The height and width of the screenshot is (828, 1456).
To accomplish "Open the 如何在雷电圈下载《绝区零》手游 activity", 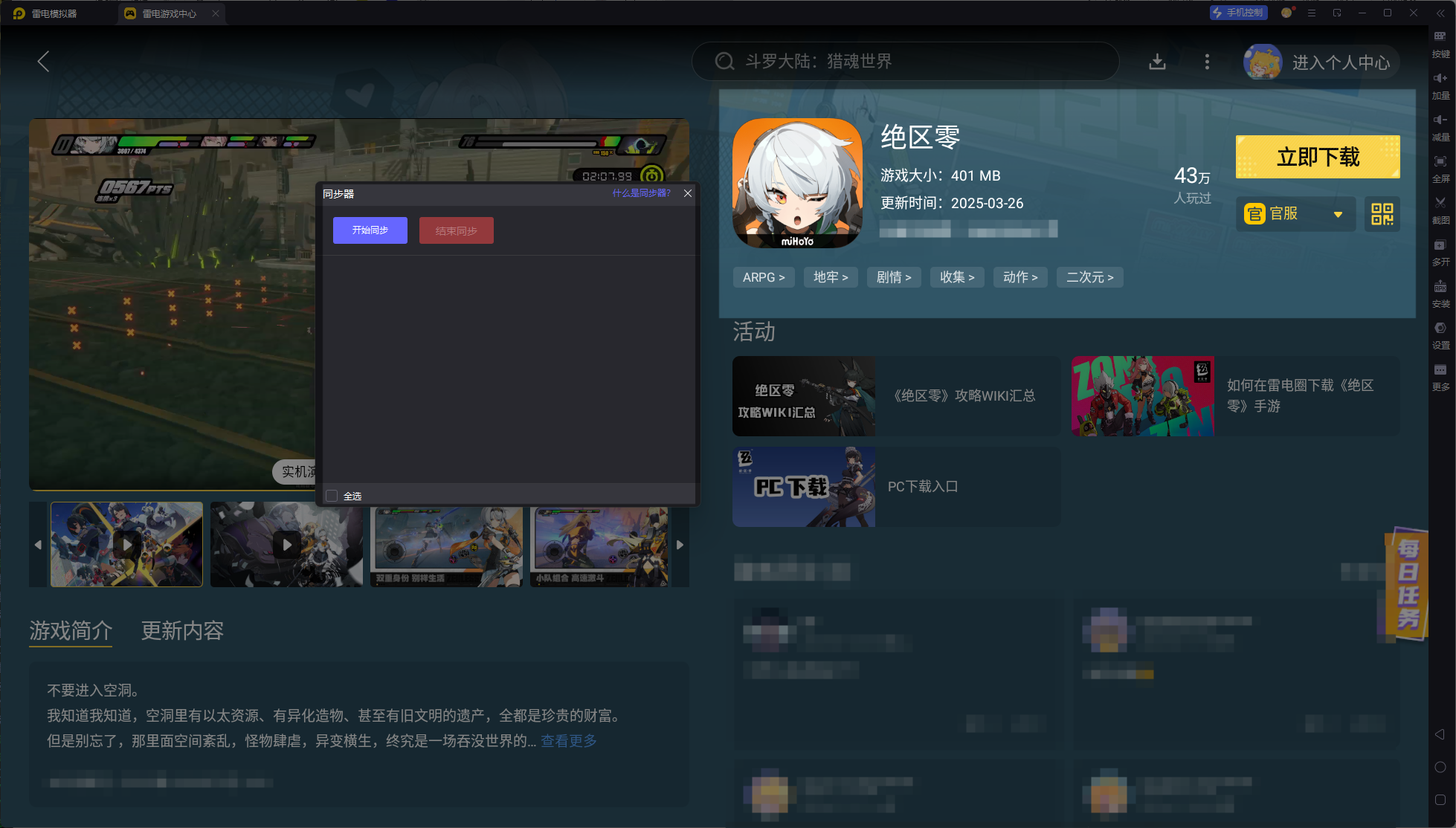I will [x=1236, y=396].
